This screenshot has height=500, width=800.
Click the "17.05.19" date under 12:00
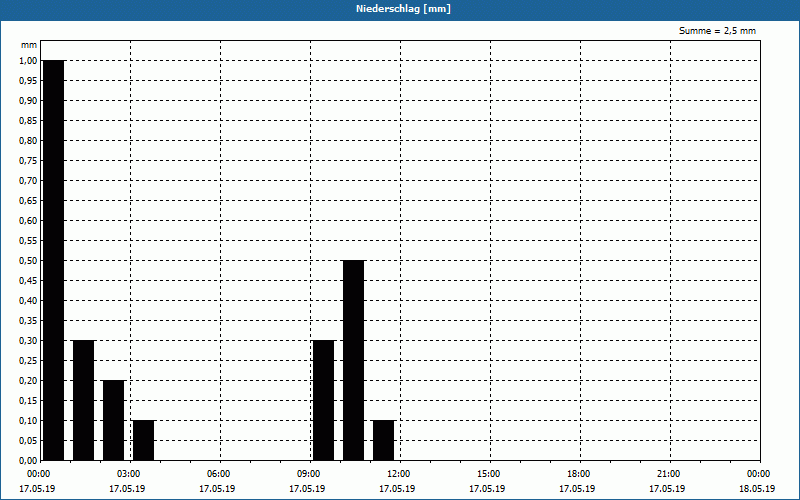[x=397, y=488]
